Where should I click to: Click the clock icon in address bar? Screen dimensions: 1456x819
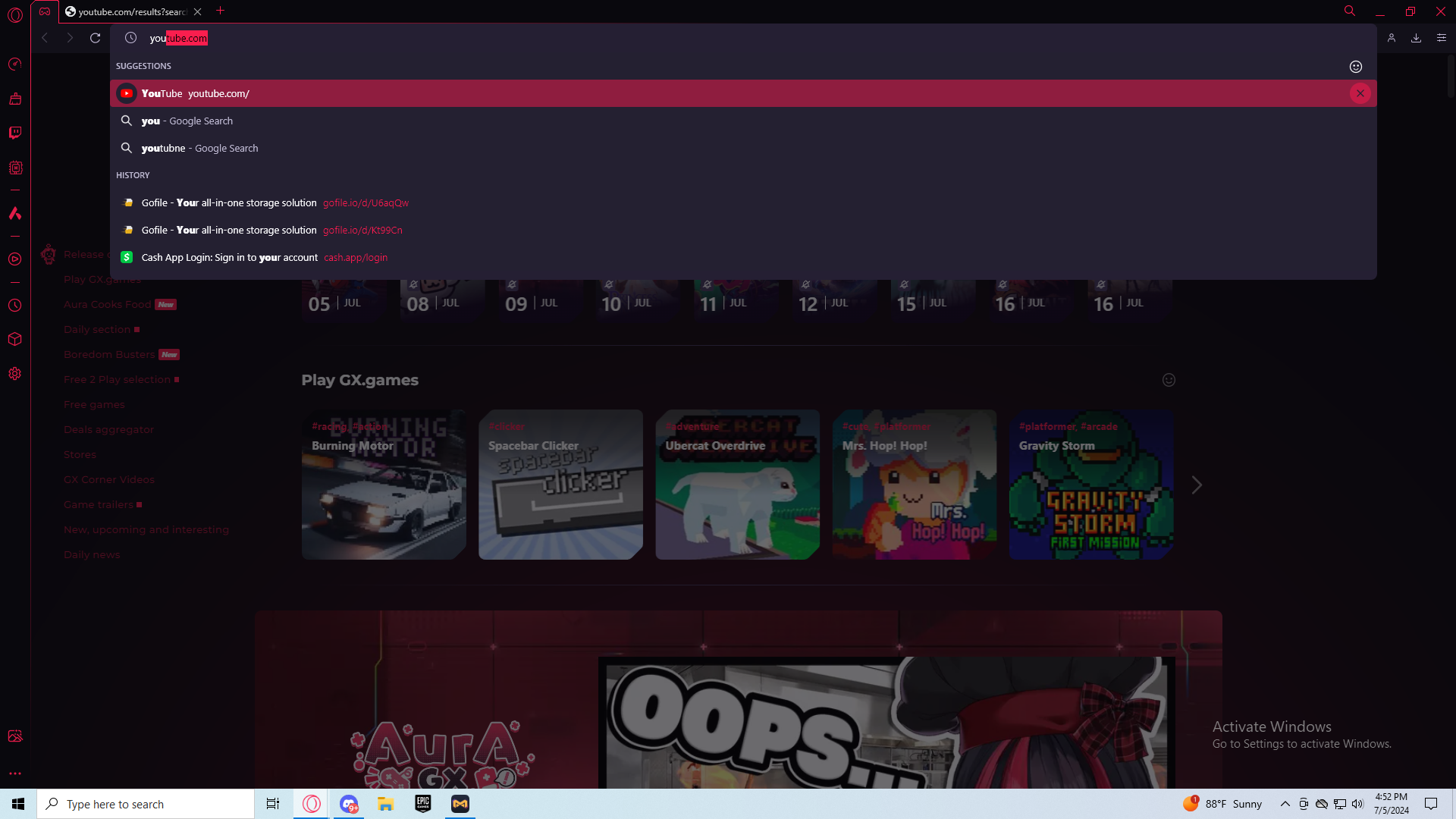(x=130, y=38)
